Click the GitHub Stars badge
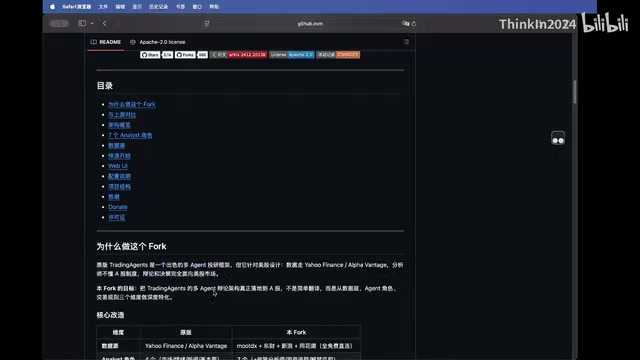 point(156,55)
